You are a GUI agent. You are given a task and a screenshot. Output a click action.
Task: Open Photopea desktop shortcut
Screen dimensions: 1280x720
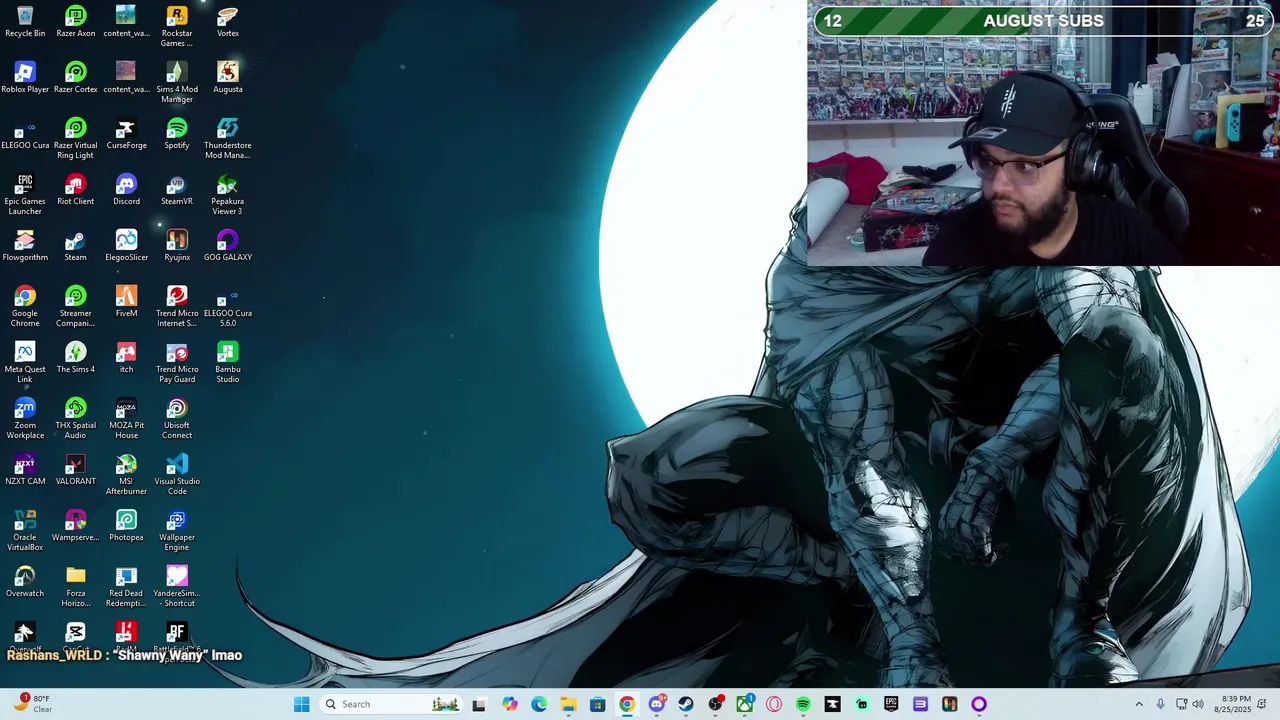[x=126, y=526]
